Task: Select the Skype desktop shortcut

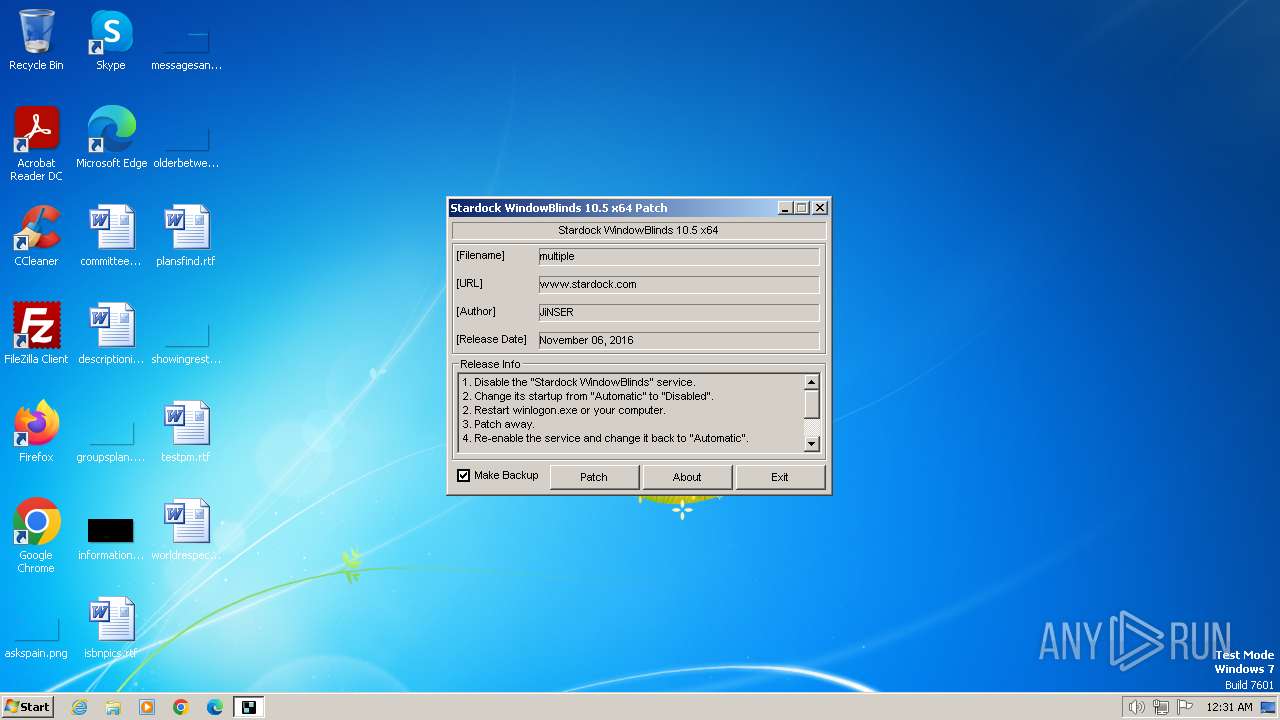Action: click(110, 40)
